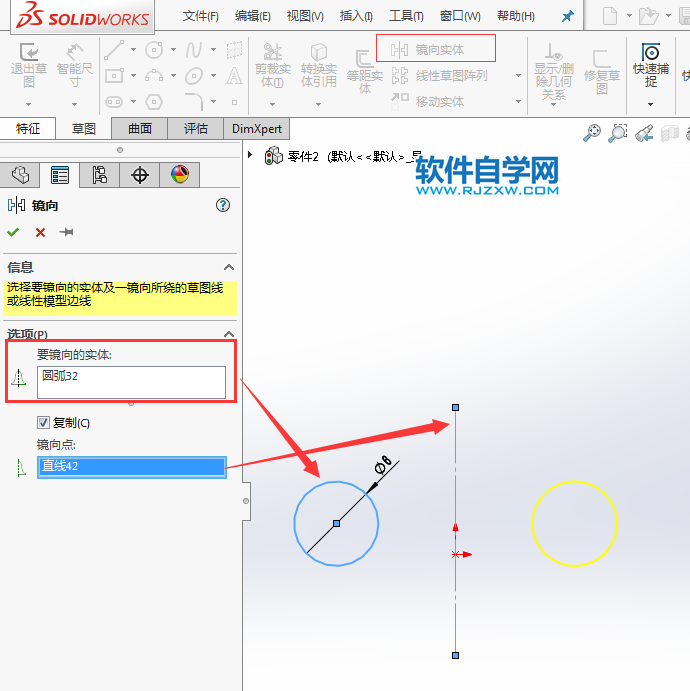Open the 工具(T) menu
This screenshot has width=690, height=691.
406,16
